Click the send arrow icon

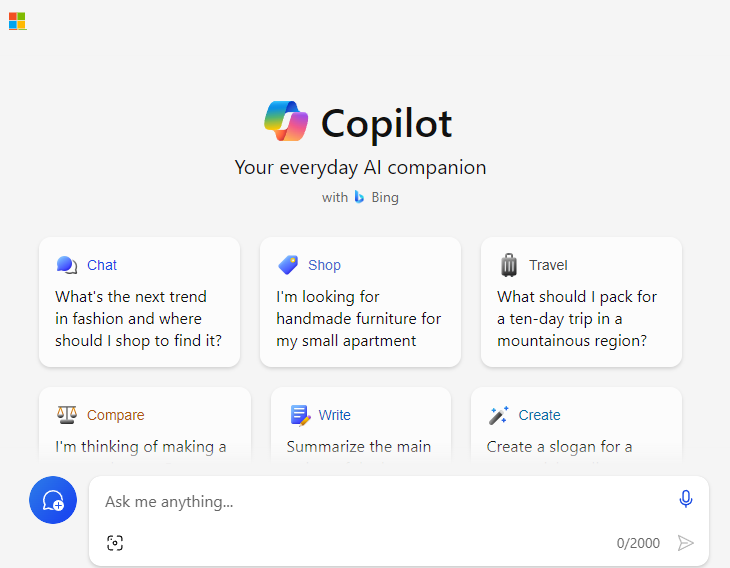(x=685, y=543)
